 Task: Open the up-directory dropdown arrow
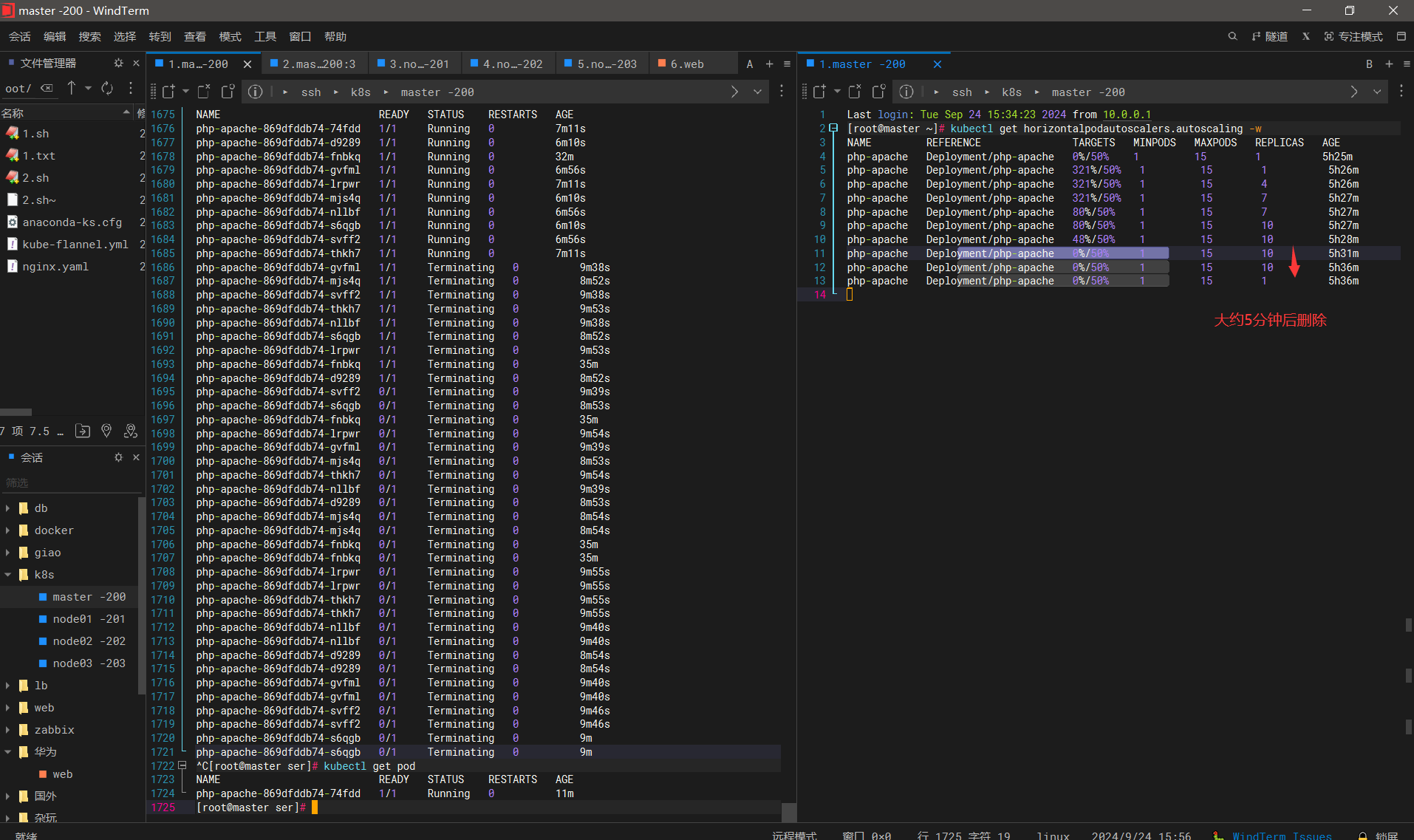coord(88,89)
